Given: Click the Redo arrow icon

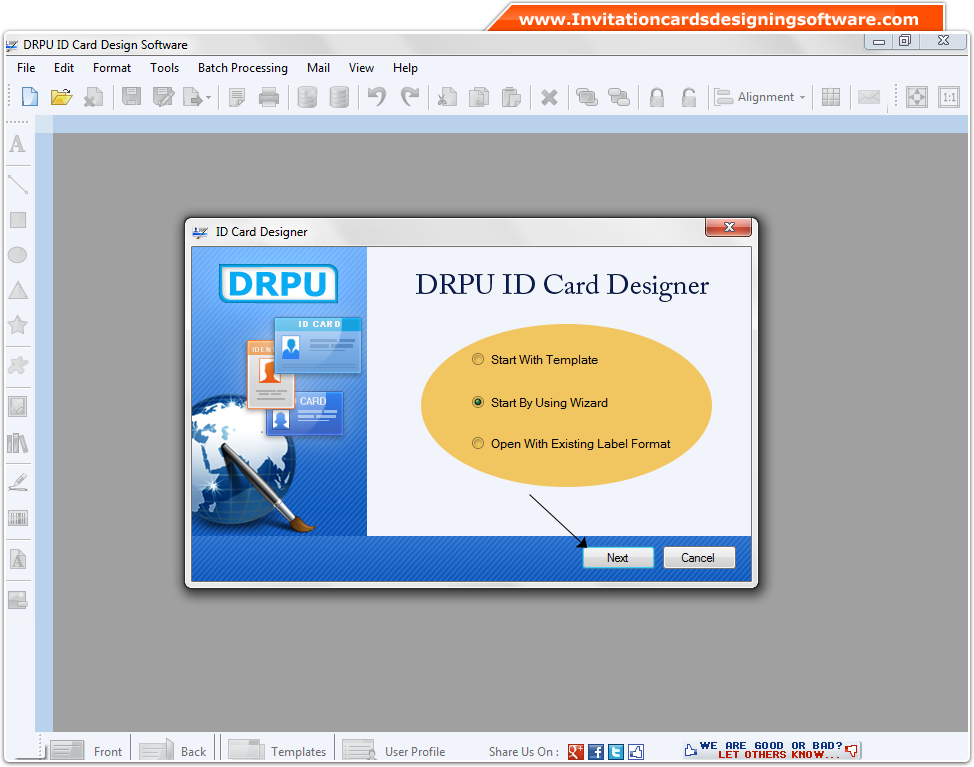Looking at the screenshot, I should tap(409, 97).
